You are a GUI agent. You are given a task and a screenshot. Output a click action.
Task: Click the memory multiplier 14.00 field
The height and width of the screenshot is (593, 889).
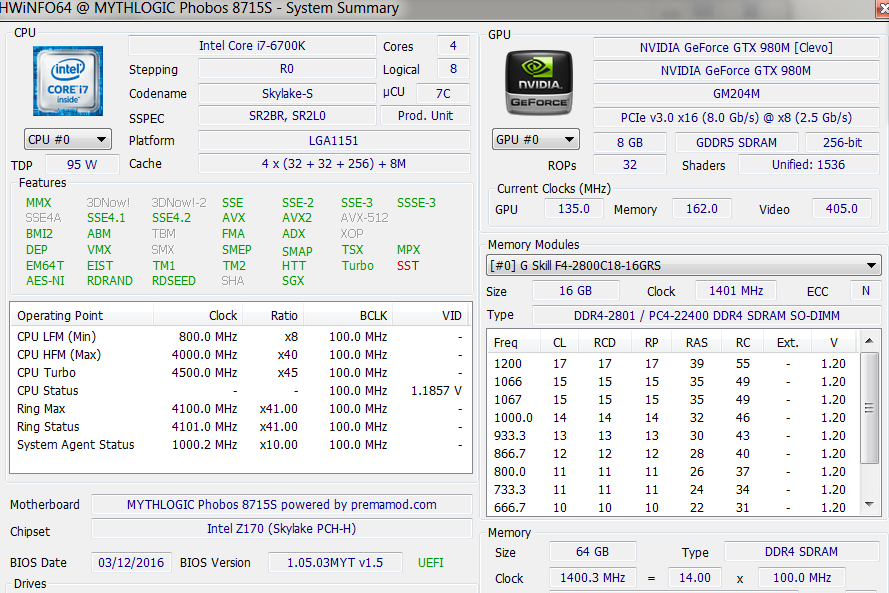[695, 578]
